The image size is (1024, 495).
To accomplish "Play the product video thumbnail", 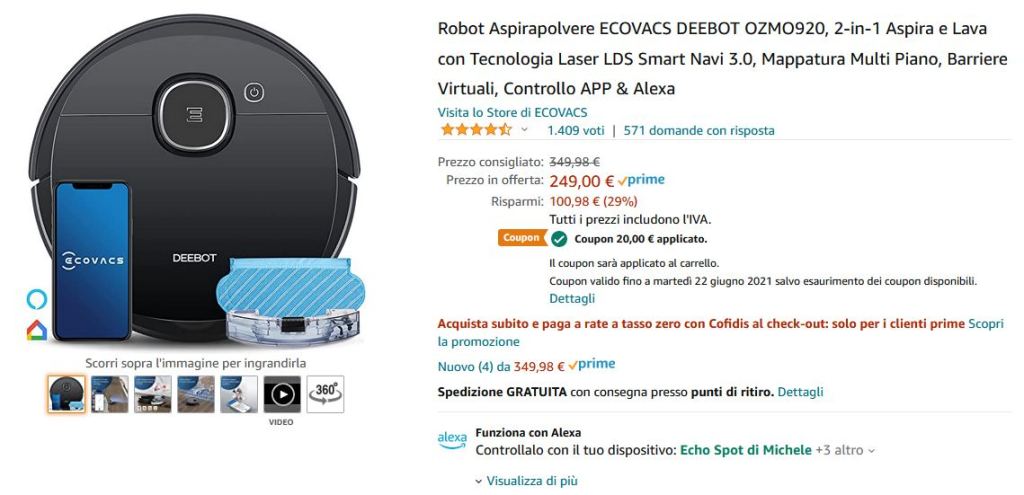I will 282,394.
